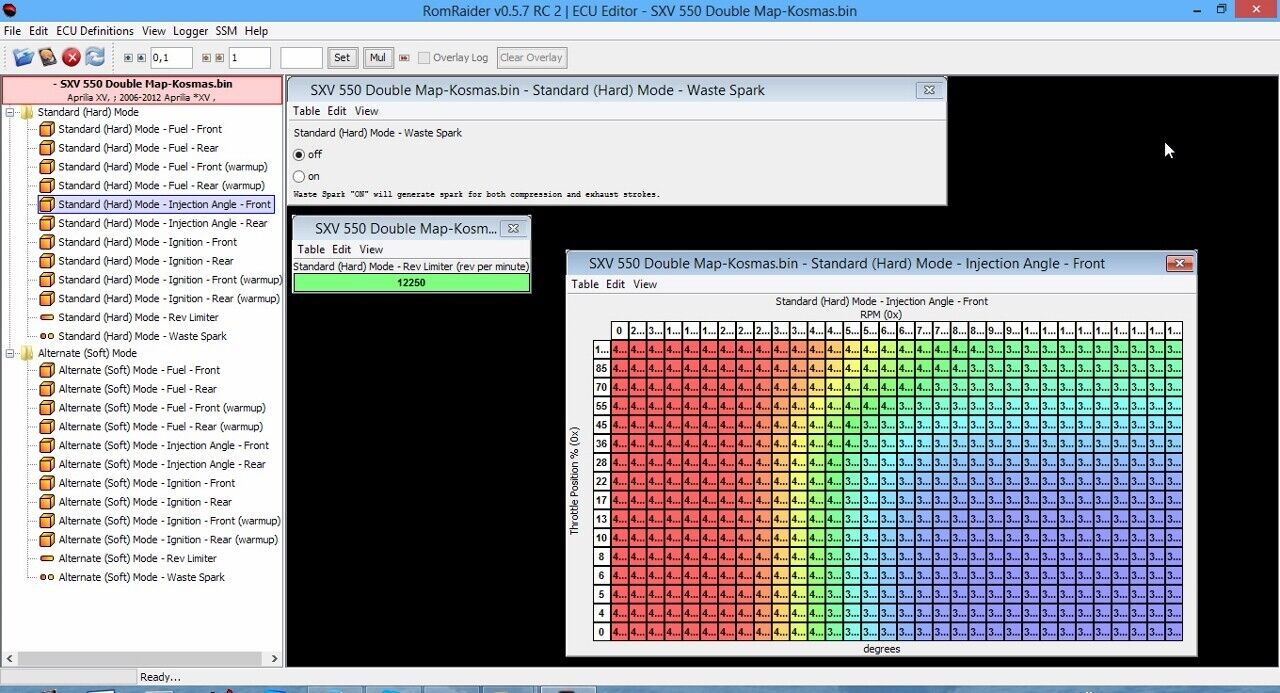Click table icon of Alternate Injection Angle - Rear
The image size is (1280, 693).
(47, 464)
